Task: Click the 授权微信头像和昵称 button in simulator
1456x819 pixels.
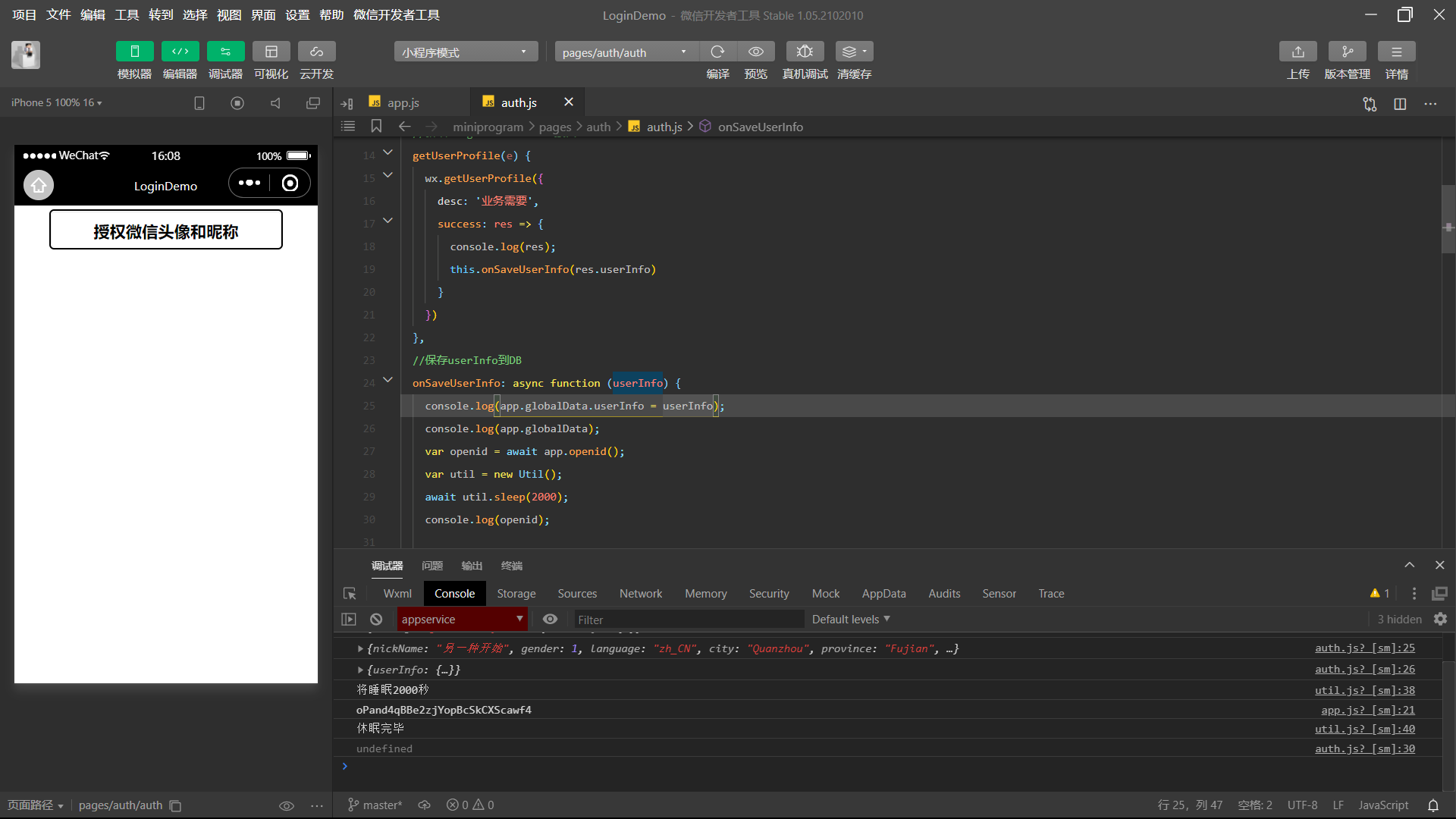Action: click(166, 231)
